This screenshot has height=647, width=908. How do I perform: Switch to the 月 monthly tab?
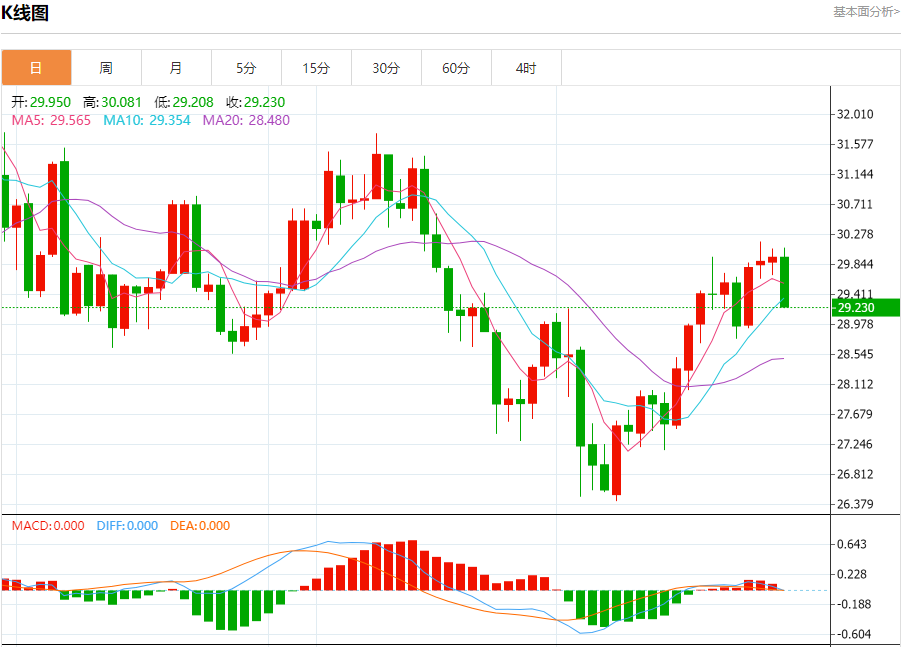[177, 68]
